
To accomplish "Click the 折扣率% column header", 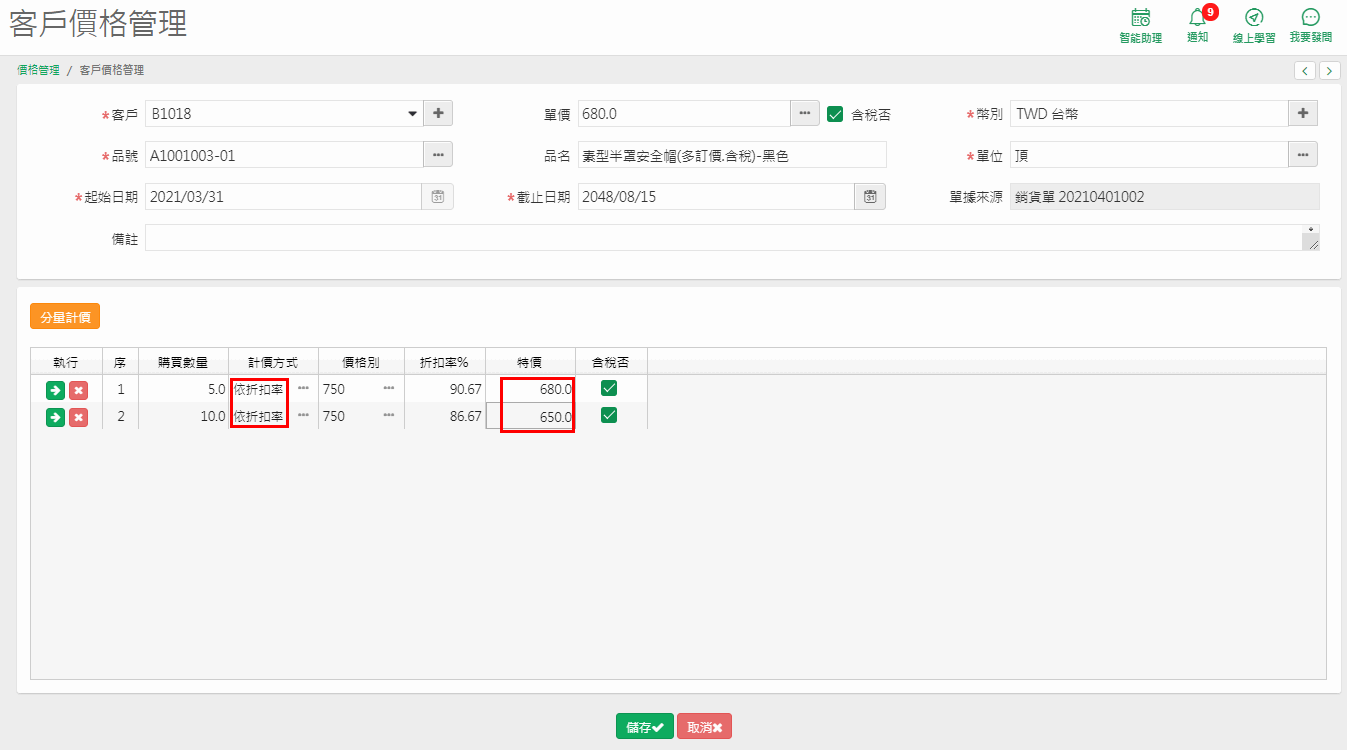I will click(x=445, y=362).
